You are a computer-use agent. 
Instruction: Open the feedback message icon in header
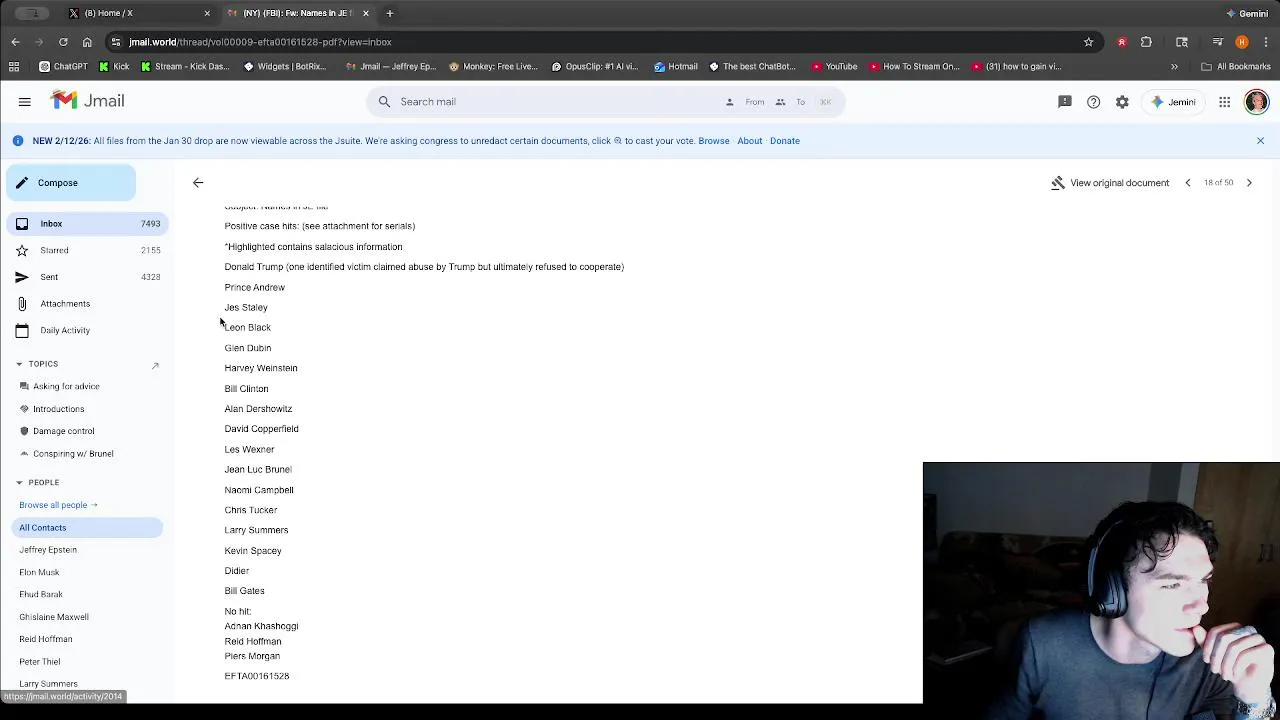click(x=1065, y=102)
